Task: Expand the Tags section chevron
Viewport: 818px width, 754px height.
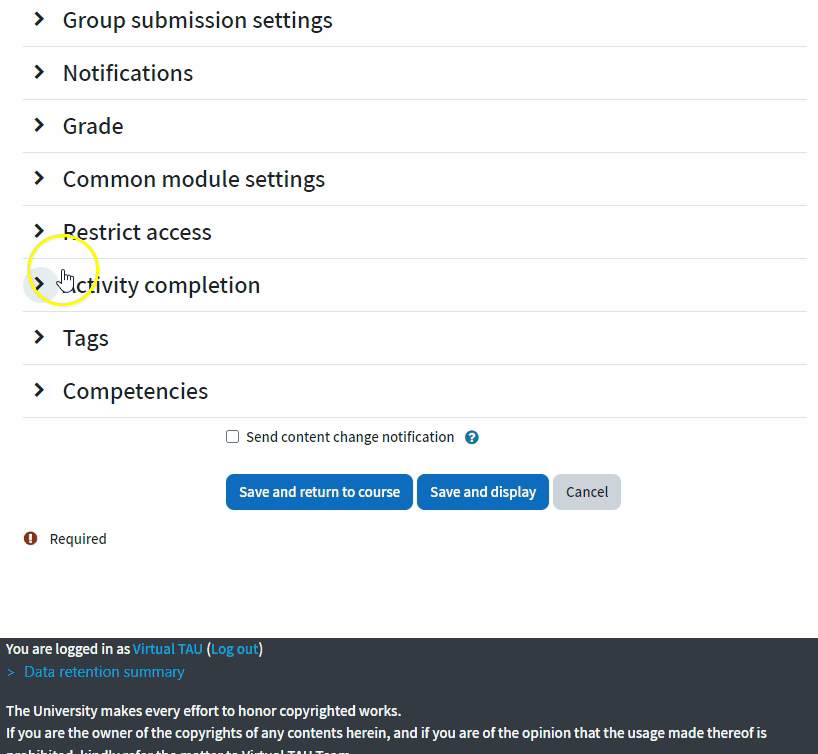Action: [39, 337]
